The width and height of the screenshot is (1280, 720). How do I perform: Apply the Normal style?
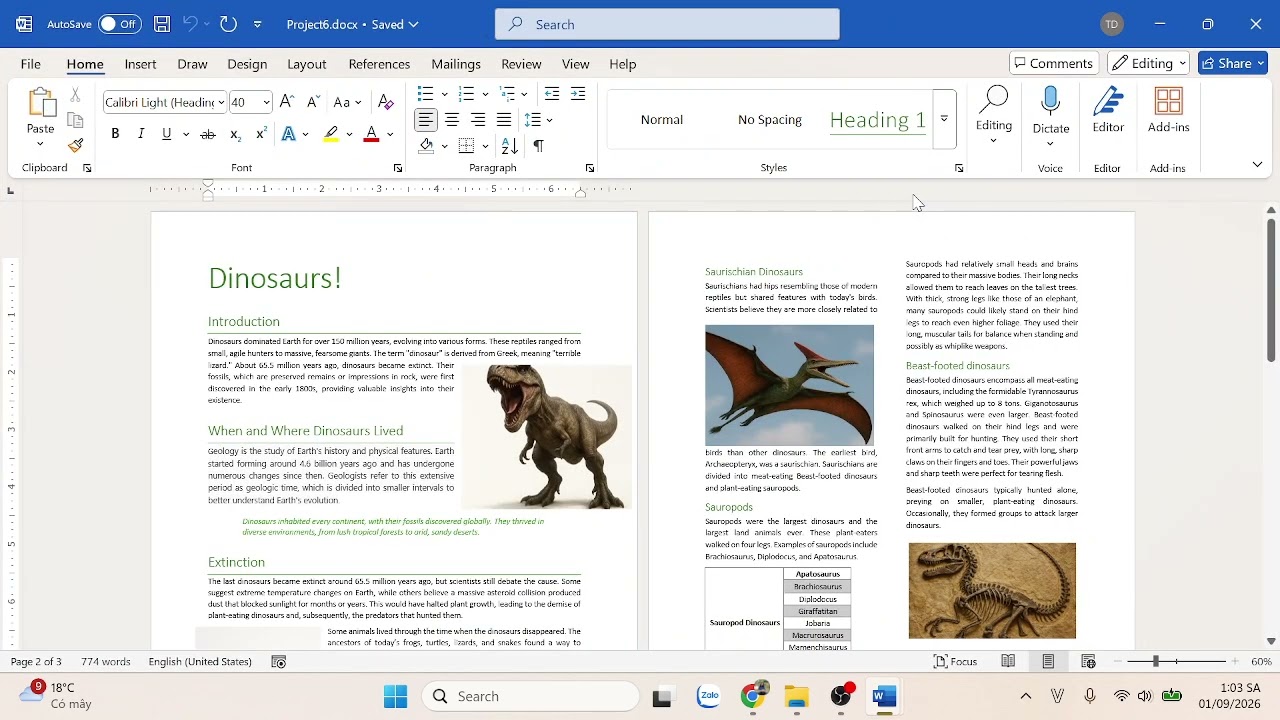662,120
